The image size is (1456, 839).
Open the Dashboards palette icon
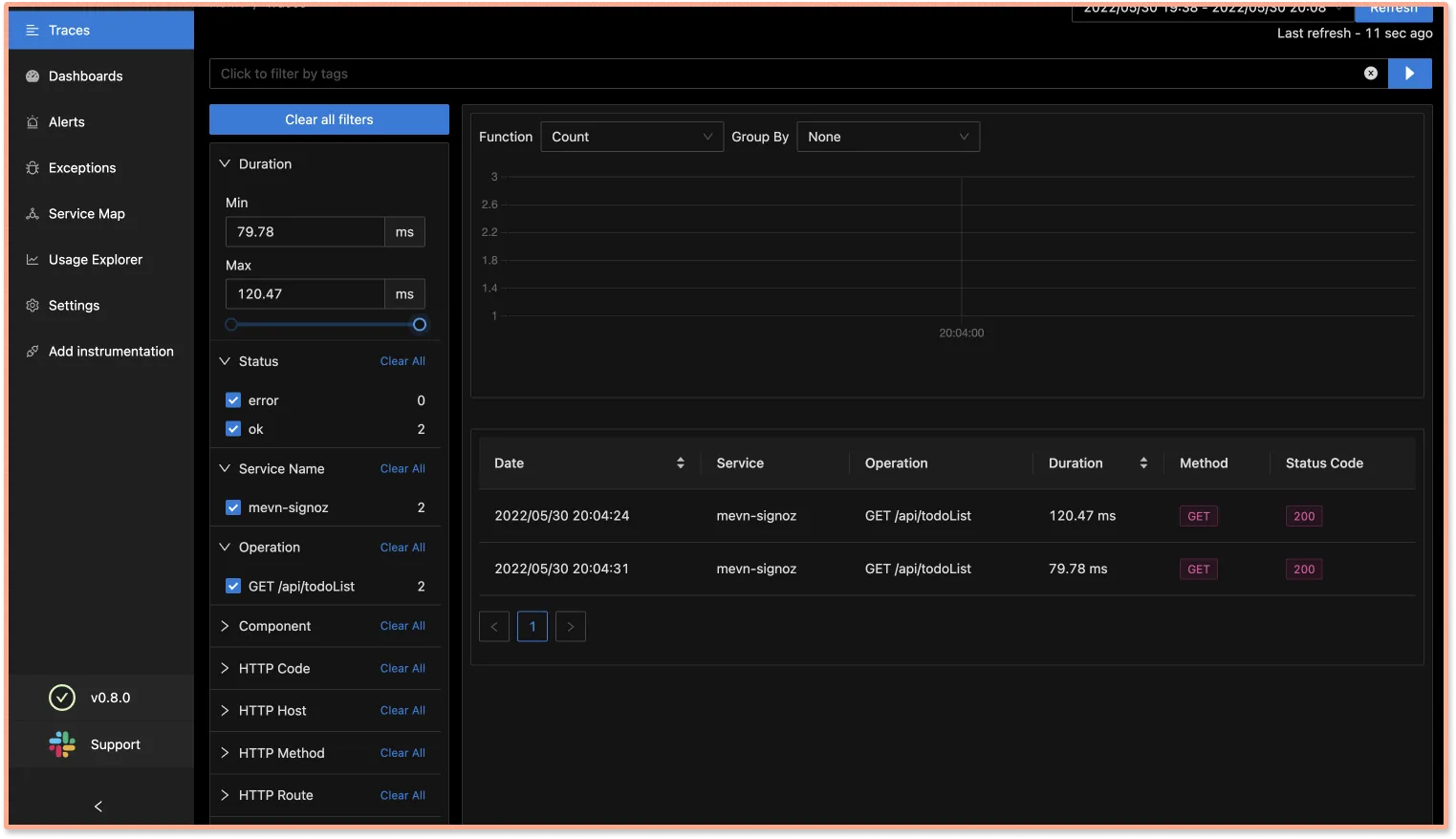pos(33,76)
